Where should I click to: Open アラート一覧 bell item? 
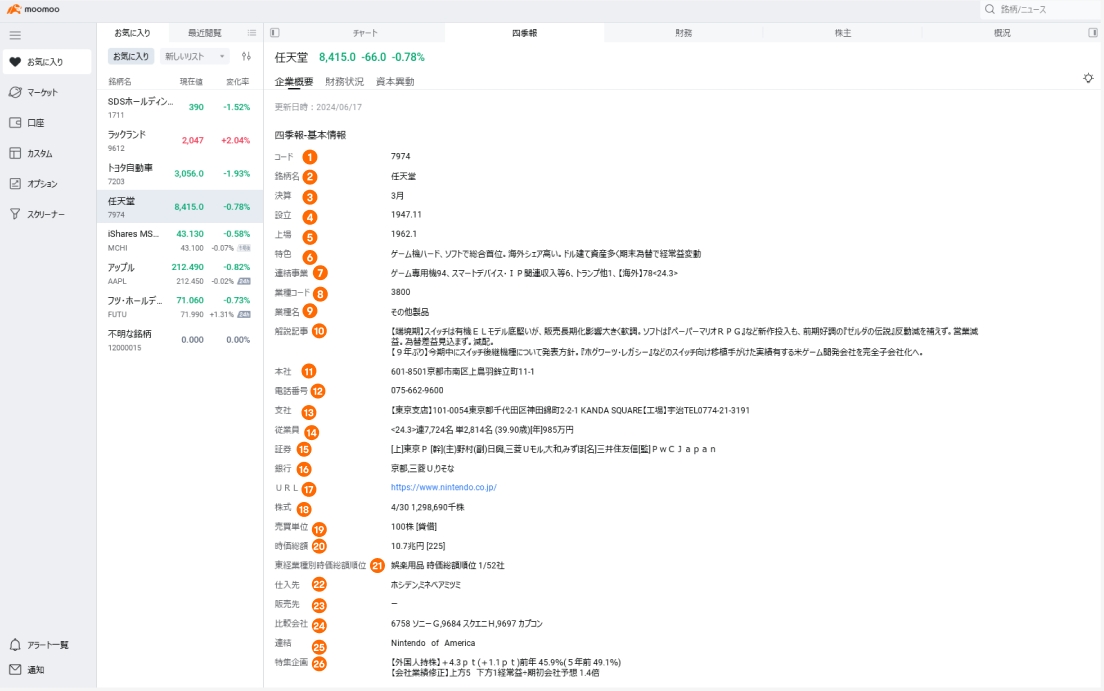(47, 645)
